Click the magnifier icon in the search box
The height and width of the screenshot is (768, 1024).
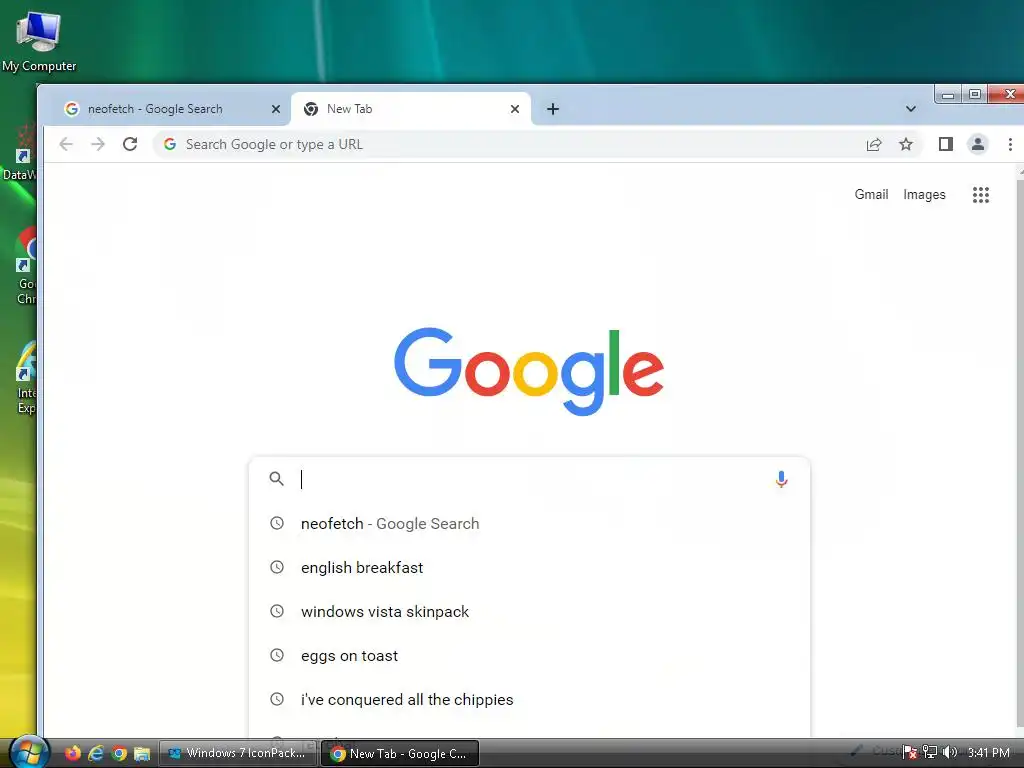pyautogui.click(x=277, y=479)
